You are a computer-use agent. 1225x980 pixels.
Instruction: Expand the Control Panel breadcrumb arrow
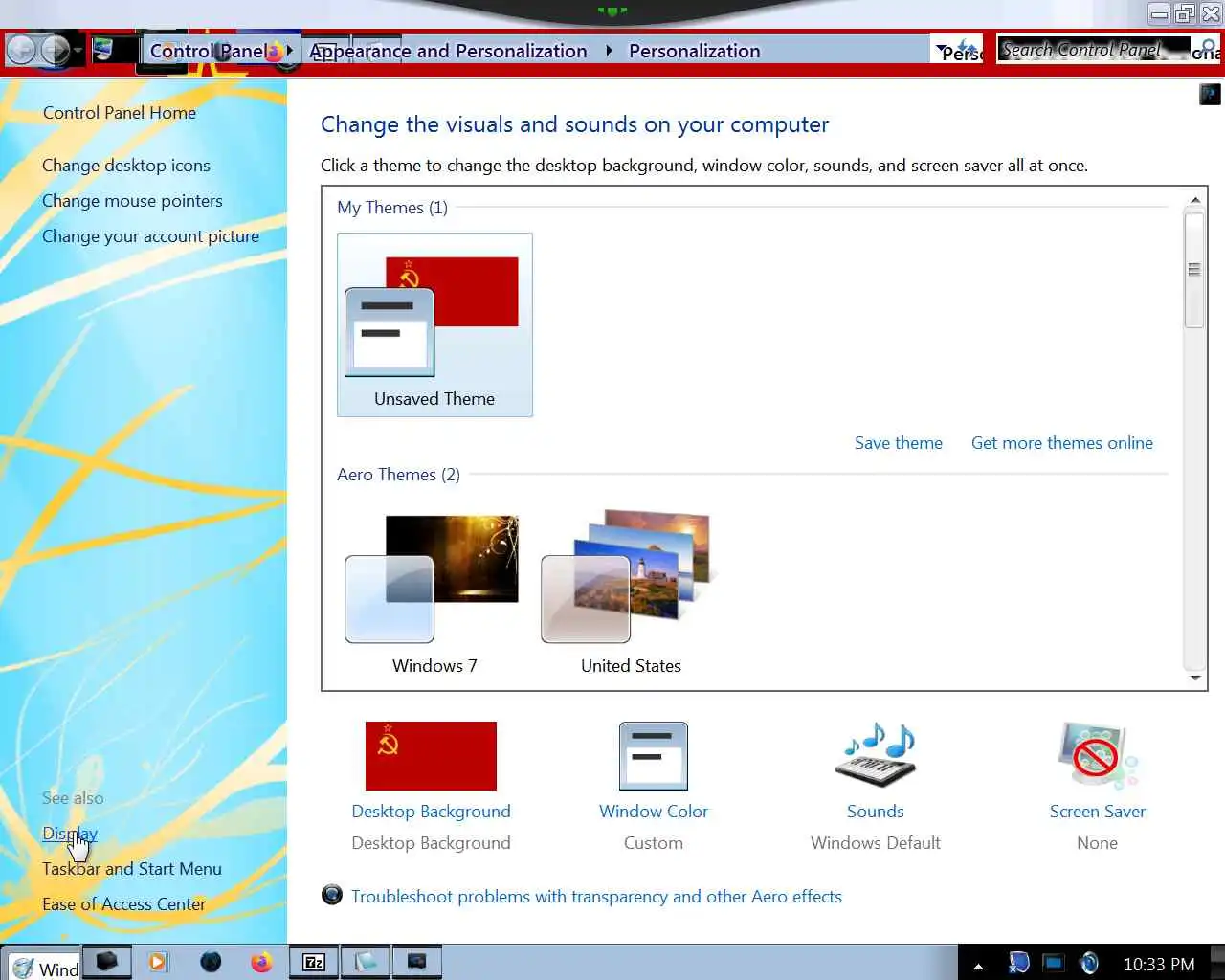pyautogui.click(x=290, y=50)
